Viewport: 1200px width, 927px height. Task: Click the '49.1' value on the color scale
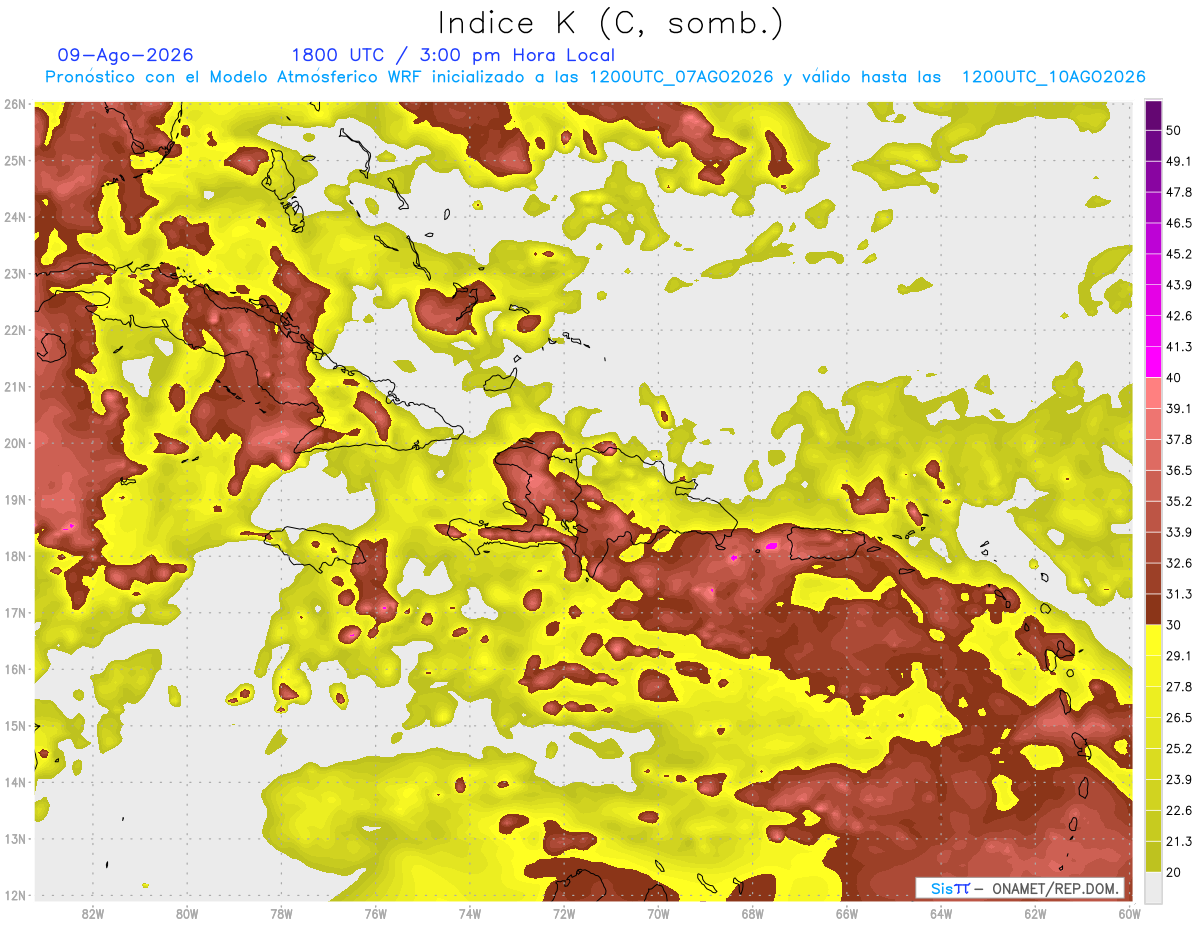pyautogui.click(x=1179, y=161)
